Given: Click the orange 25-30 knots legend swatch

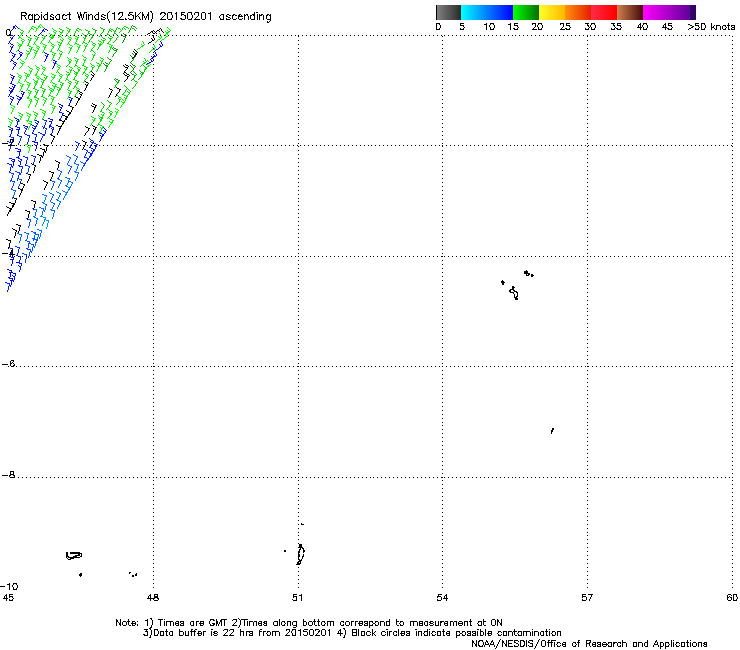Looking at the screenshot, I should 578,12.
